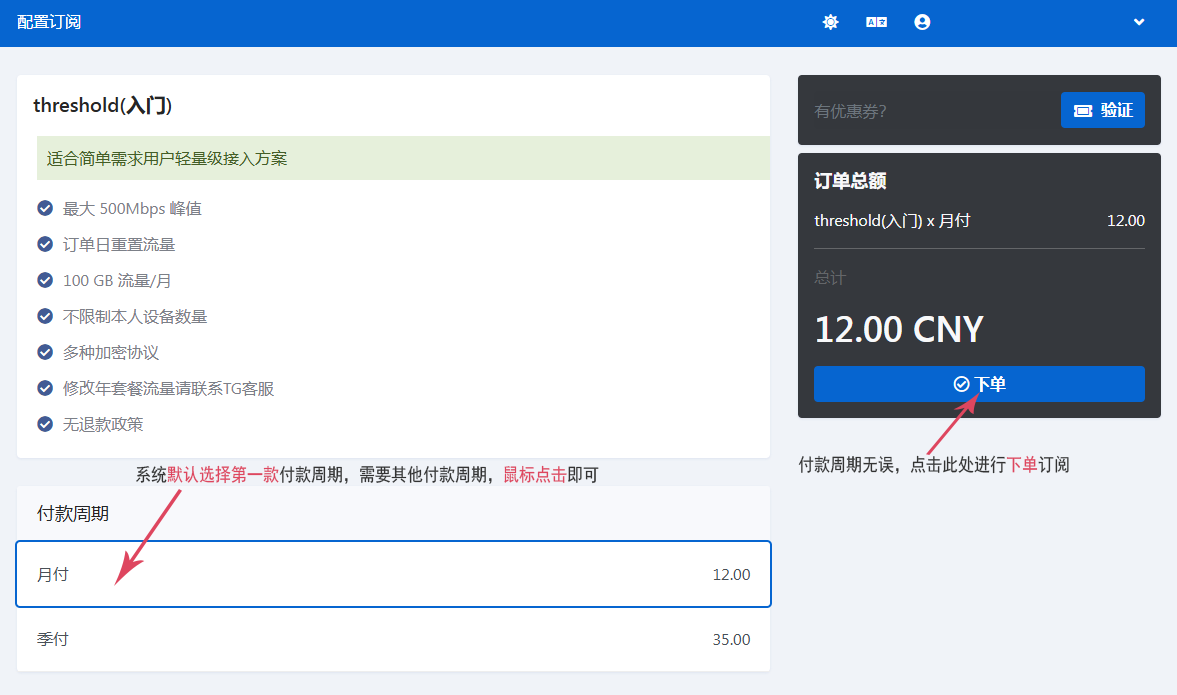Click check icon next to 100 GB 流量/月
This screenshot has width=1177, height=695.
point(45,280)
